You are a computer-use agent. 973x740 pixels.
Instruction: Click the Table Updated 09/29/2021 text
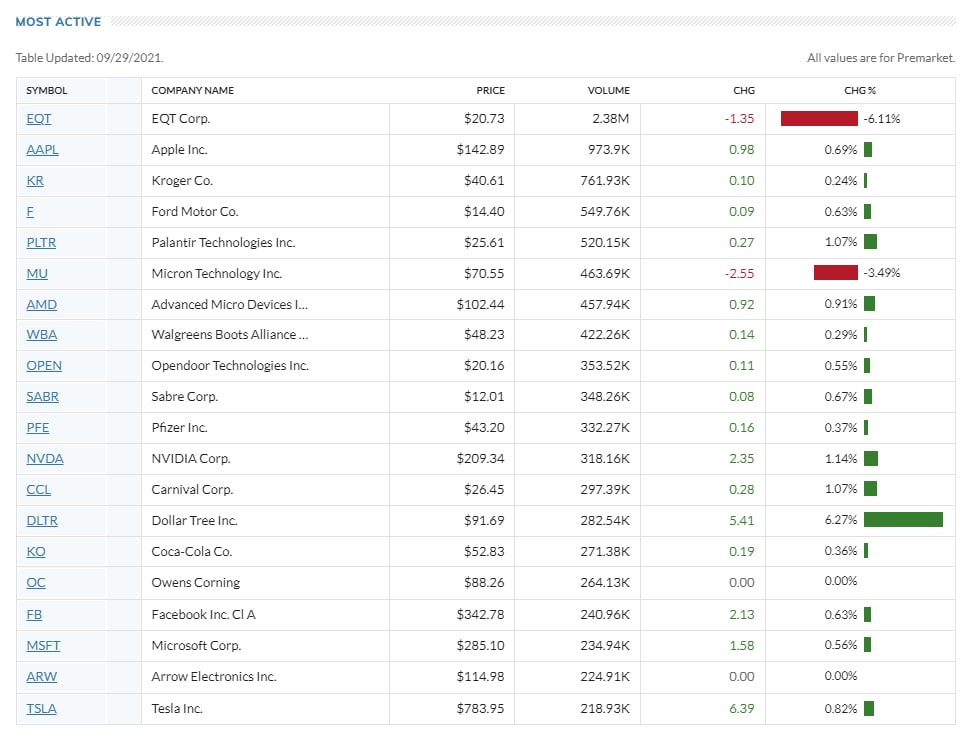(x=89, y=58)
